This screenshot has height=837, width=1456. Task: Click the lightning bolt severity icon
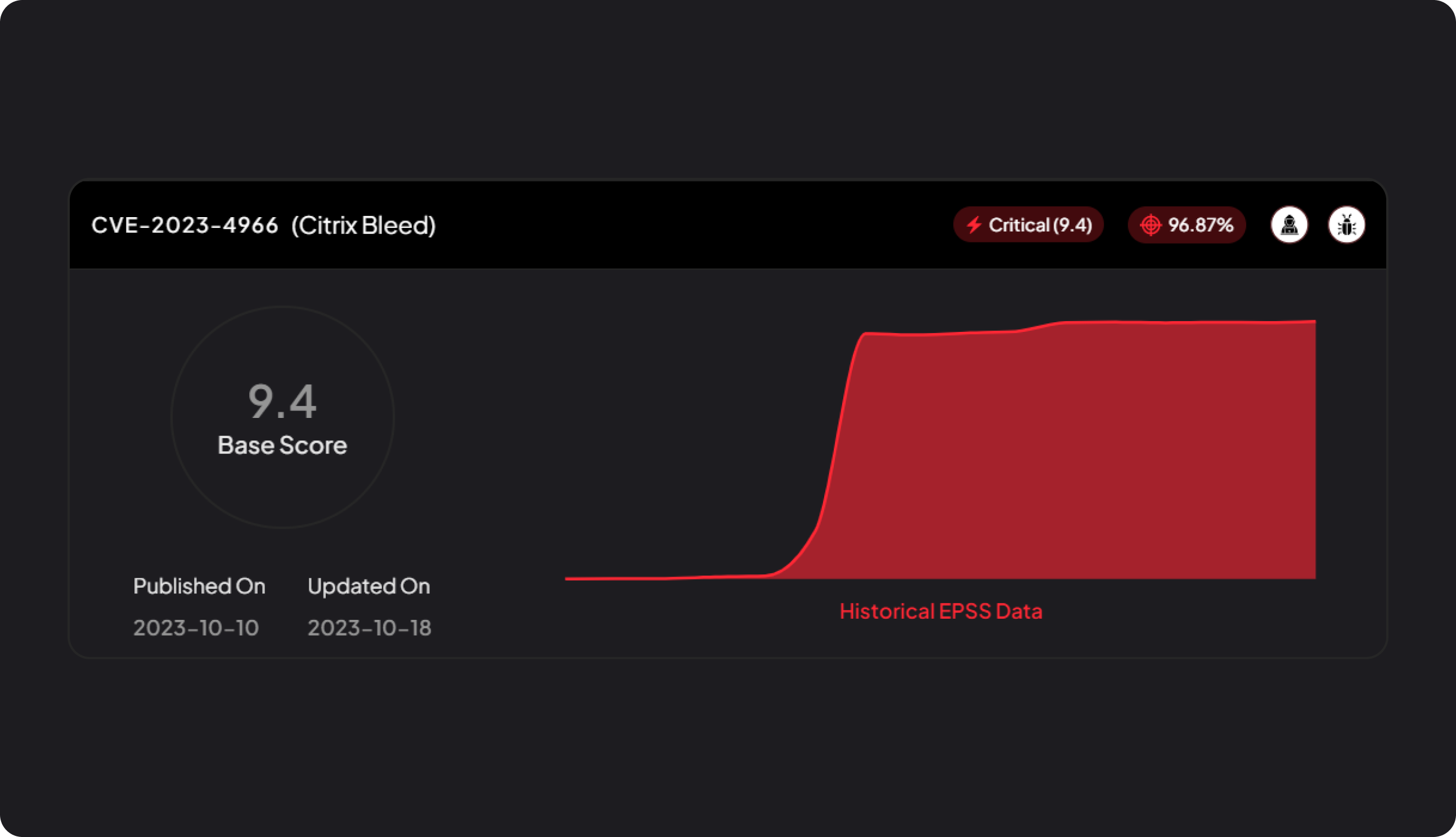click(x=974, y=225)
